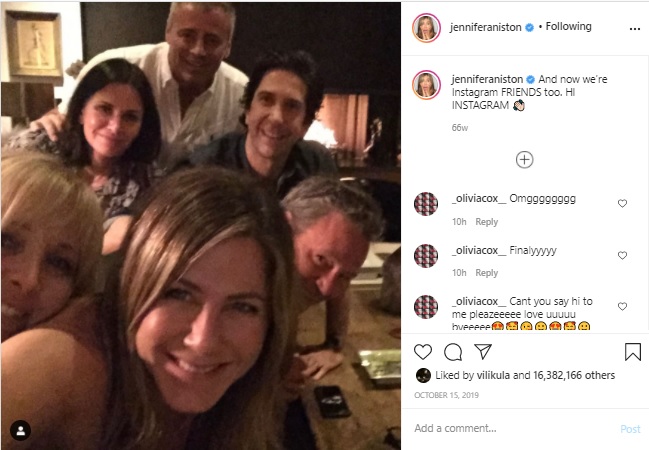This screenshot has width=649, height=450.
Task: Open the jenniferaniston header profile picture
Action: pyautogui.click(x=426, y=28)
